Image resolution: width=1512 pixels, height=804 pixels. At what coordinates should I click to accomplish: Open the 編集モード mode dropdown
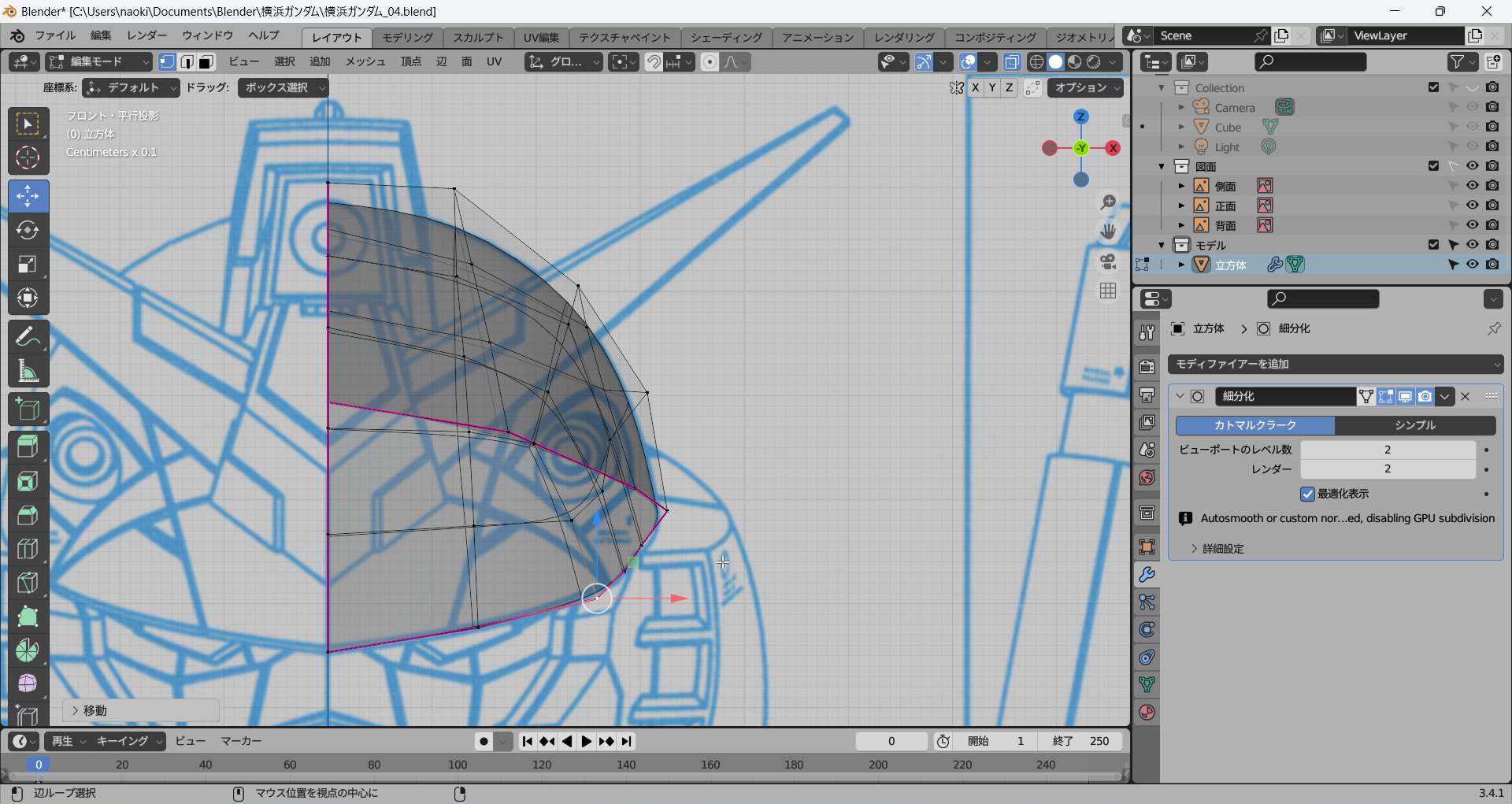tap(99, 61)
